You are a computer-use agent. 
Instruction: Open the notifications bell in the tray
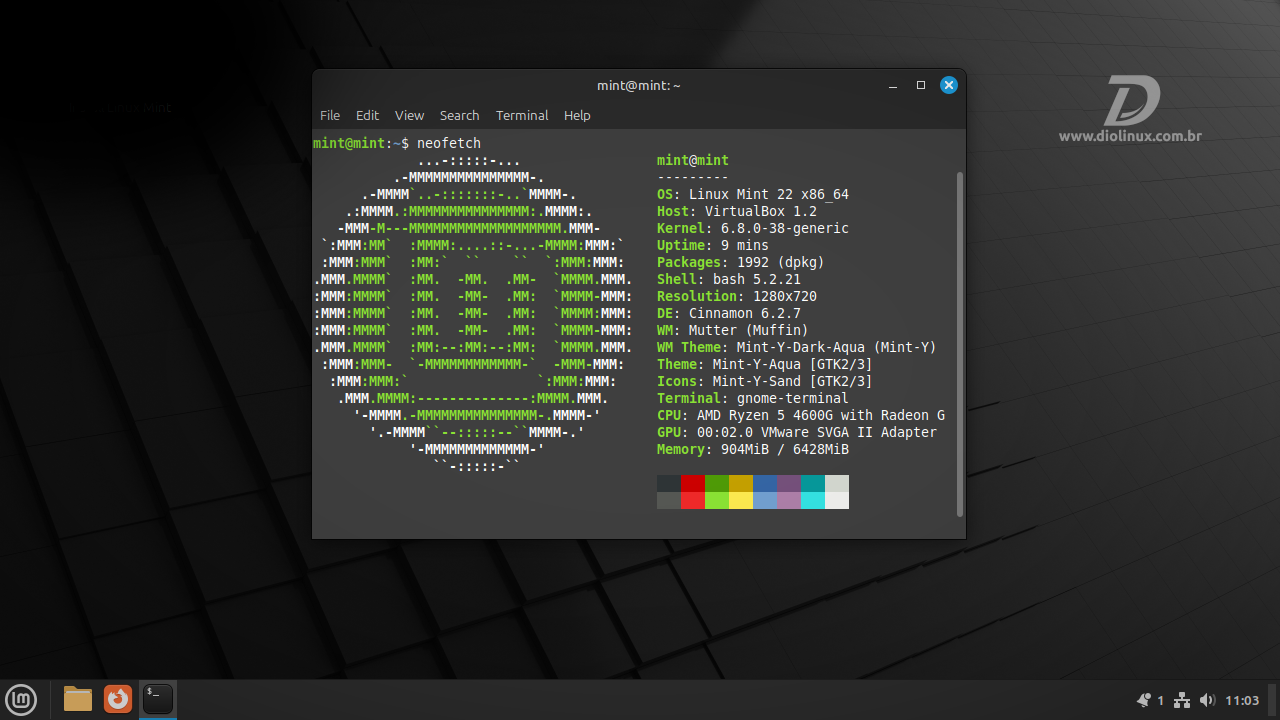coord(1144,700)
